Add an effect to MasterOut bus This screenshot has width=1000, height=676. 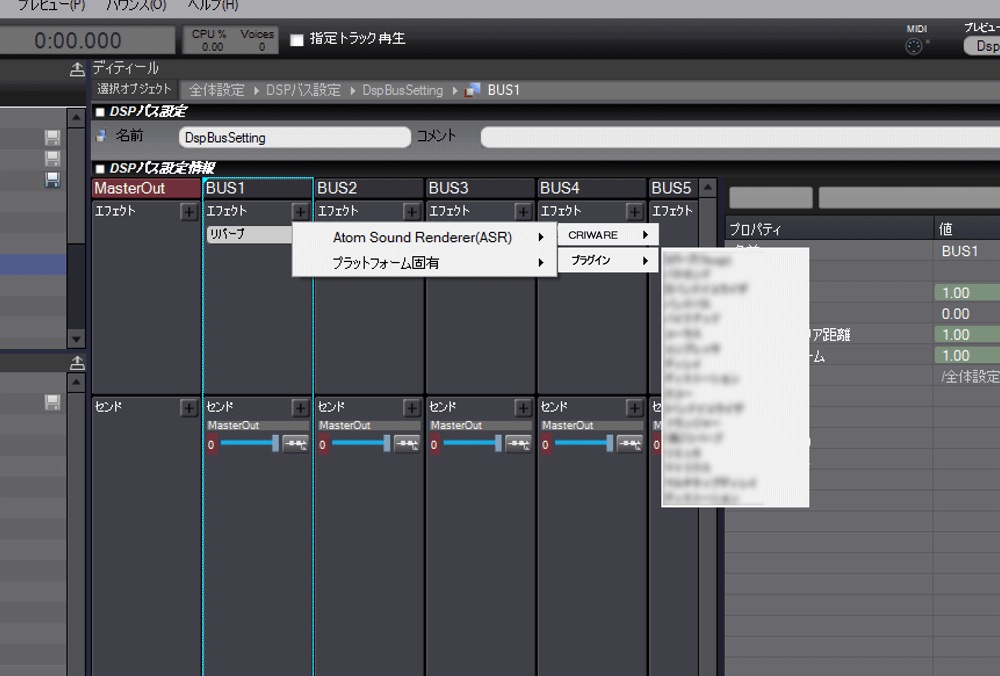point(188,212)
